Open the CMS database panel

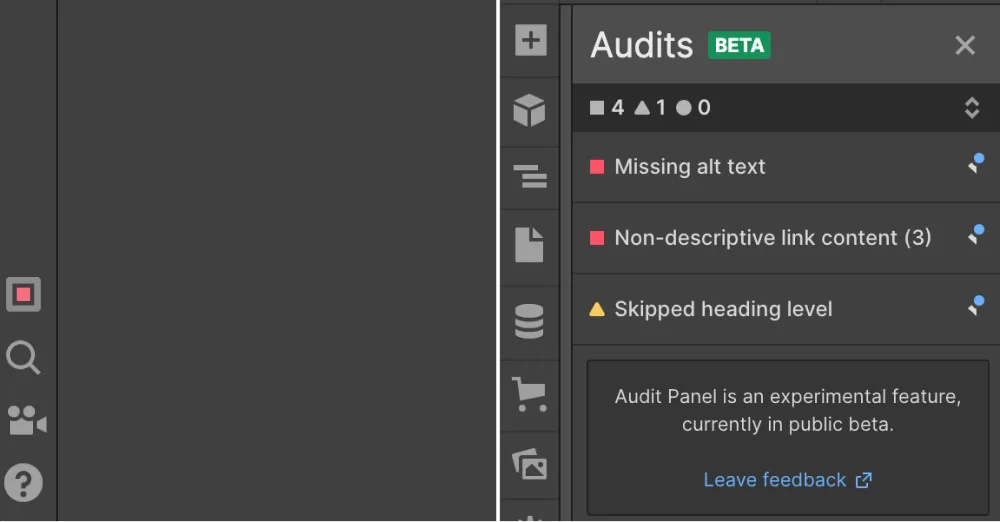pos(530,322)
